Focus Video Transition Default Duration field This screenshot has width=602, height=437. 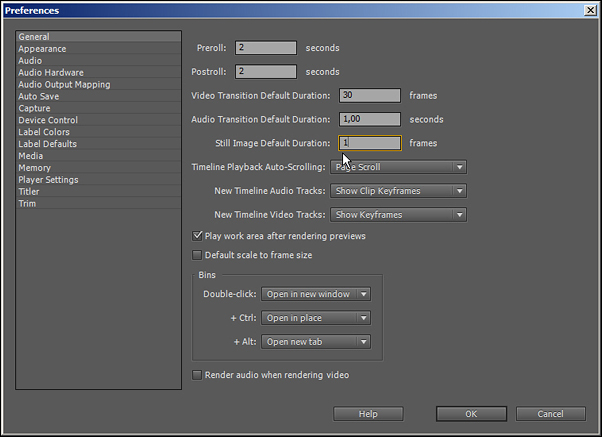point(369,95)
